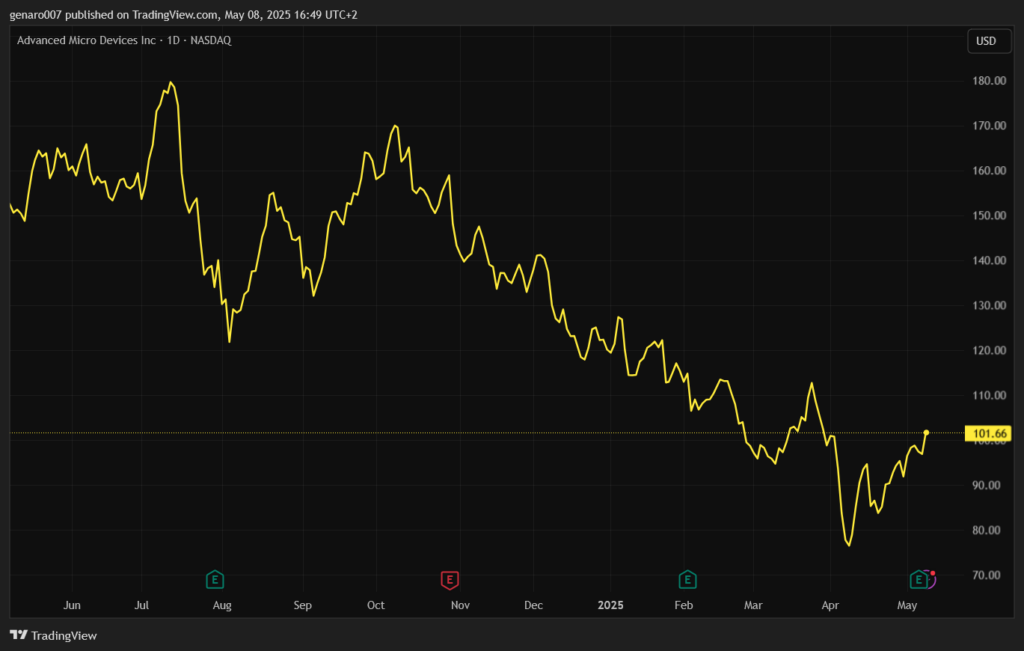Click the yellow 101.66 current price label
This screenshot has height=651, width=1024.
pos(989,433)
